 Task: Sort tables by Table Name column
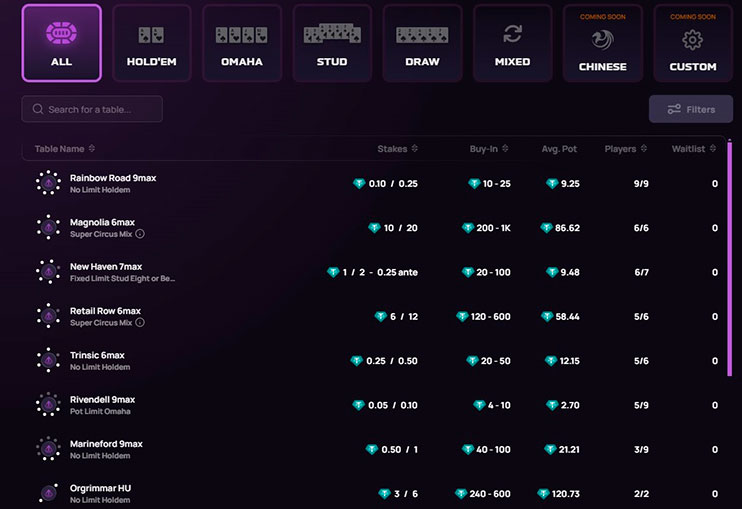coord(64,149)
